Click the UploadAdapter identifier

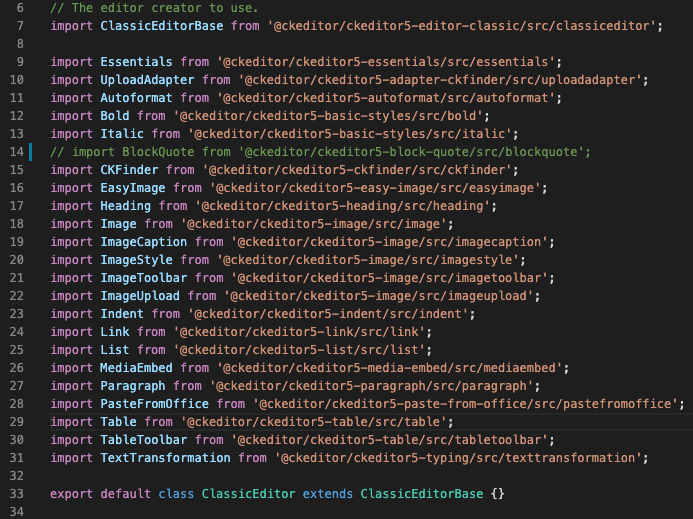click(147, 80)
